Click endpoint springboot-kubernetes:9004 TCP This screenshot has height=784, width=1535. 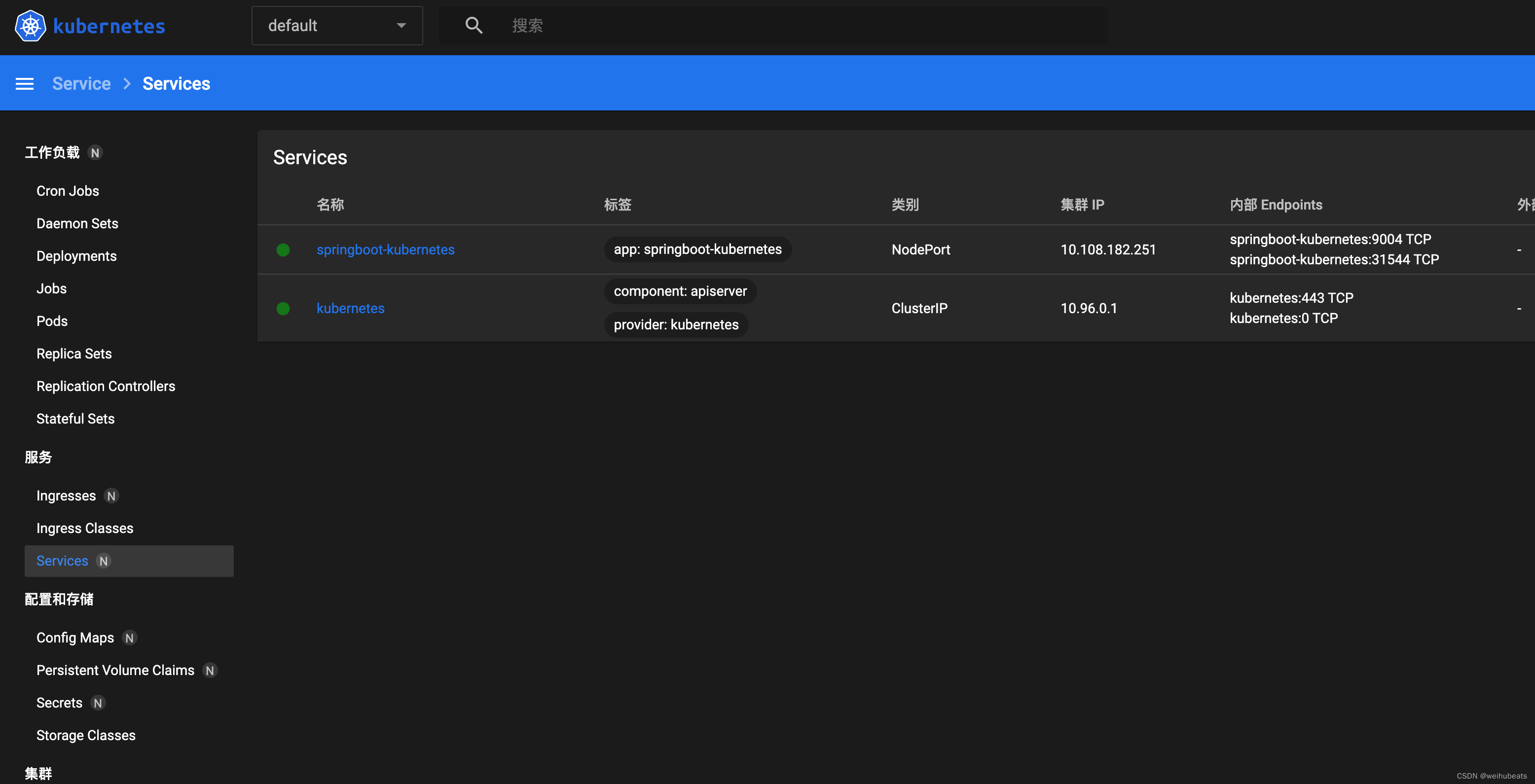pos(1330,240)
